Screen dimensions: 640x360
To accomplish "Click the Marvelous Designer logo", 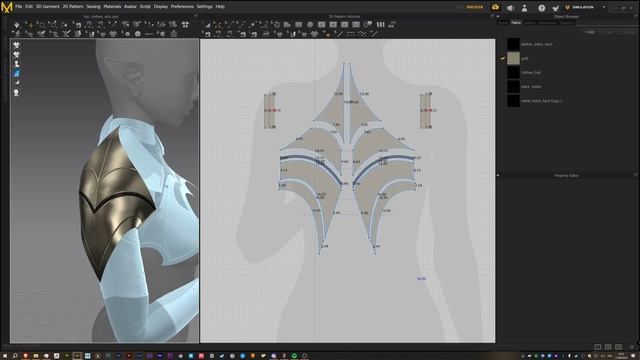I will 7,7.
